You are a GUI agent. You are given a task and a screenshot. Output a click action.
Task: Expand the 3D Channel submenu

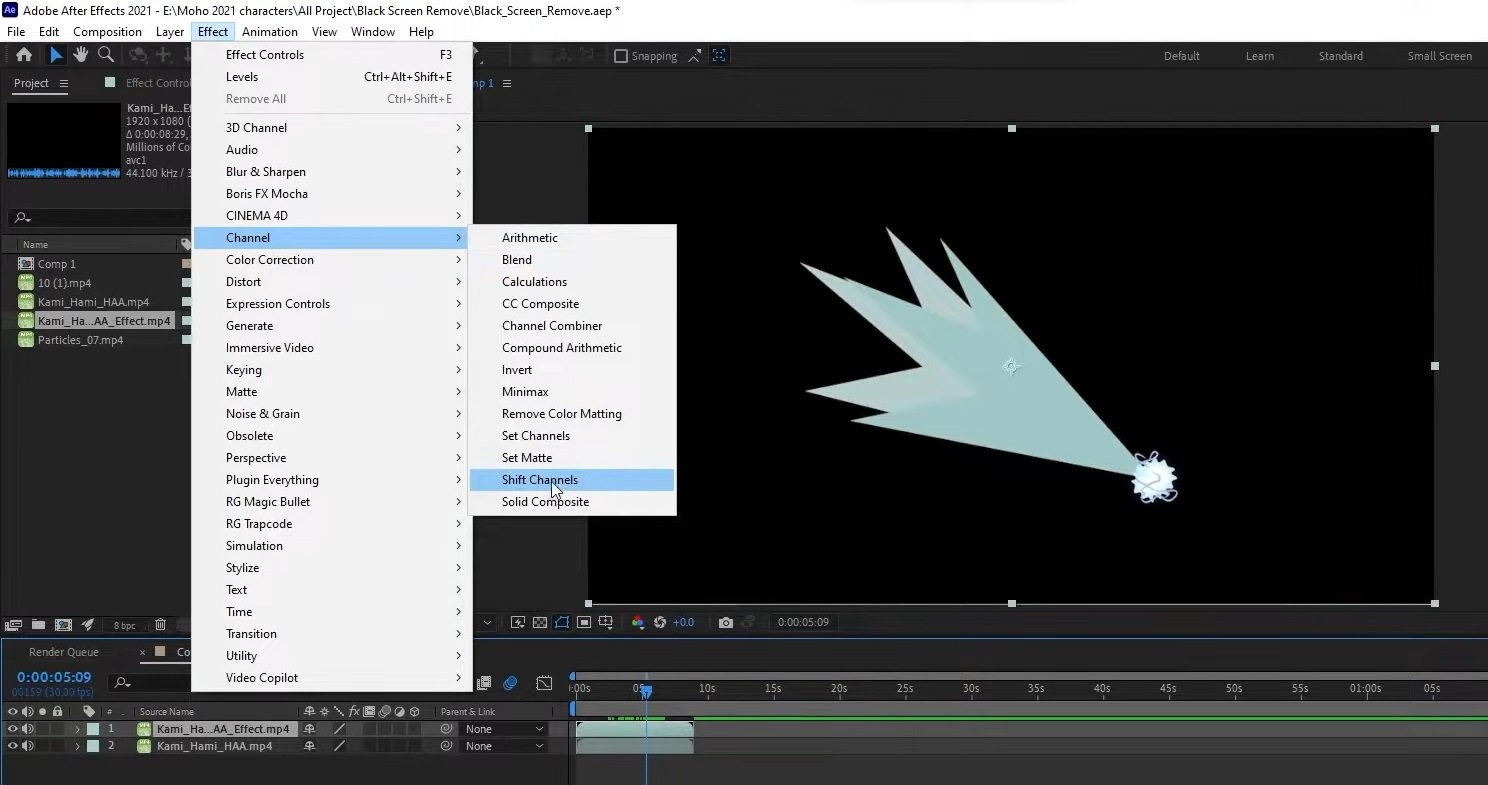point(331,128)
